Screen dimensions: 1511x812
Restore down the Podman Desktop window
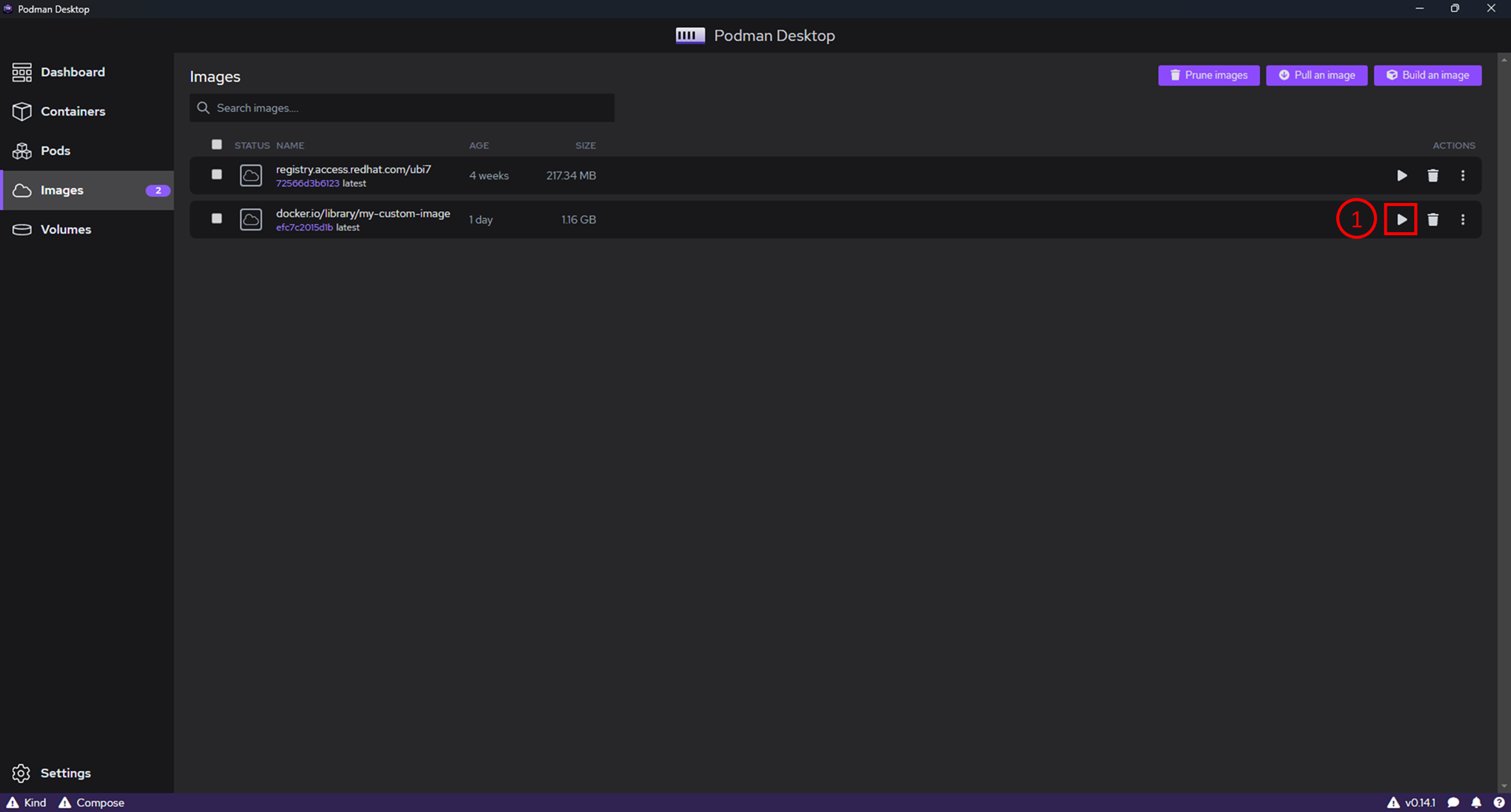pos(1455,9)
